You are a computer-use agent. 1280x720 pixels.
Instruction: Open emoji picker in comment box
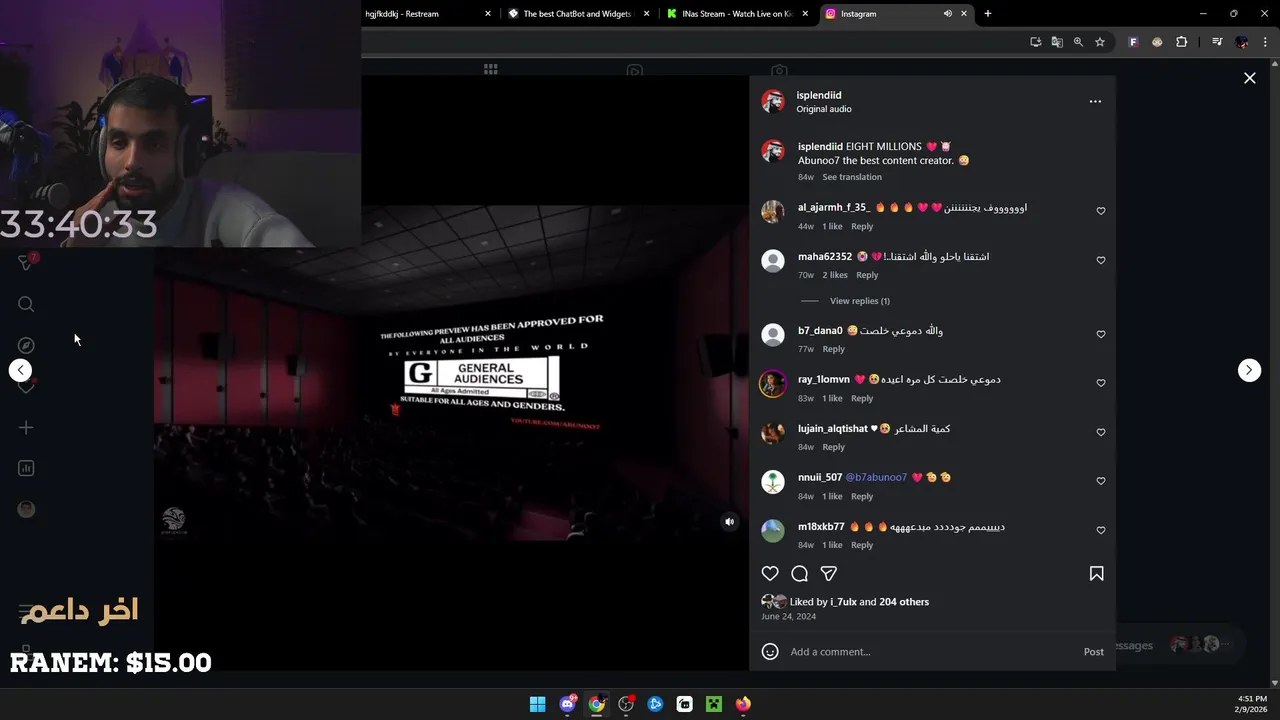(x=770, y=652)
